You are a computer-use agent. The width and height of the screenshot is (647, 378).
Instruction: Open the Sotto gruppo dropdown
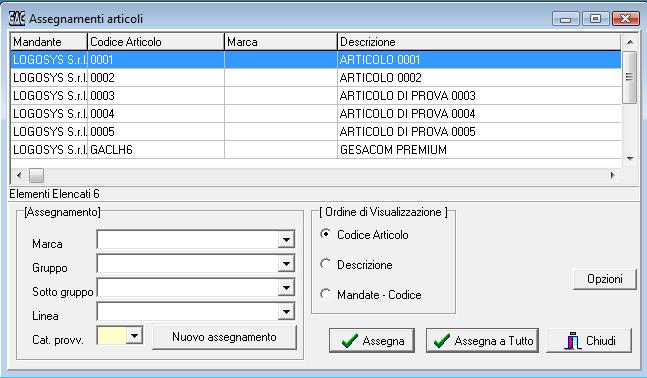coord(286,288)
